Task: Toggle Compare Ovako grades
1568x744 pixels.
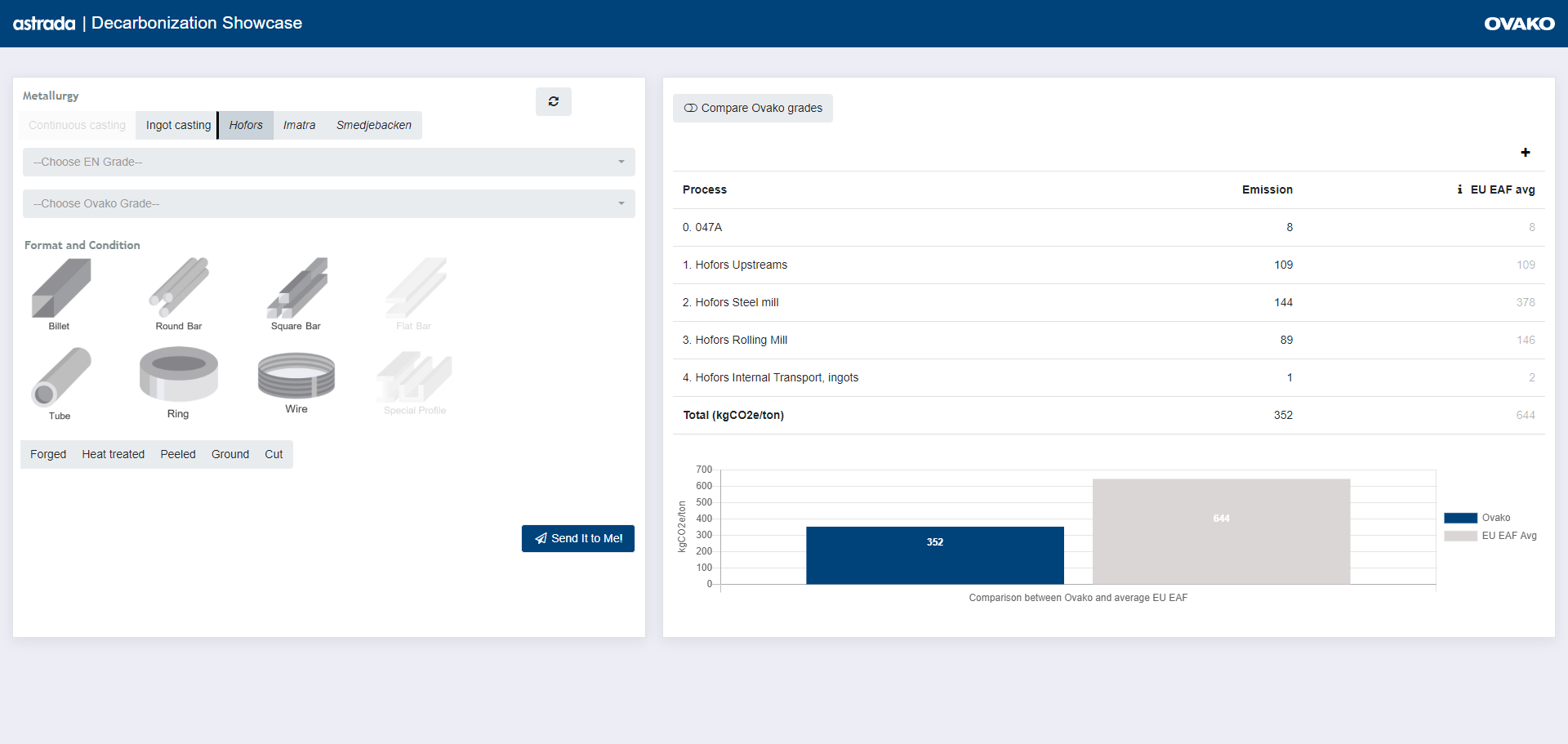Action: click(x=753, y=108)
